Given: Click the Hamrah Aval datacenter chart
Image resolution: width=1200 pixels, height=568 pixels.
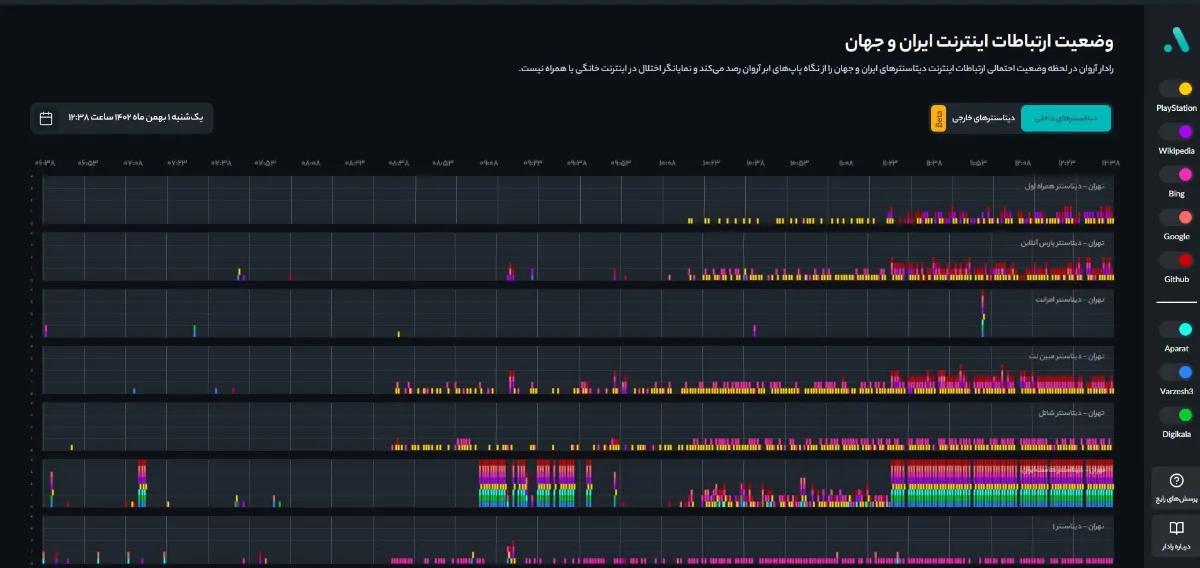Looking at the screenshot, I should 580,200.
